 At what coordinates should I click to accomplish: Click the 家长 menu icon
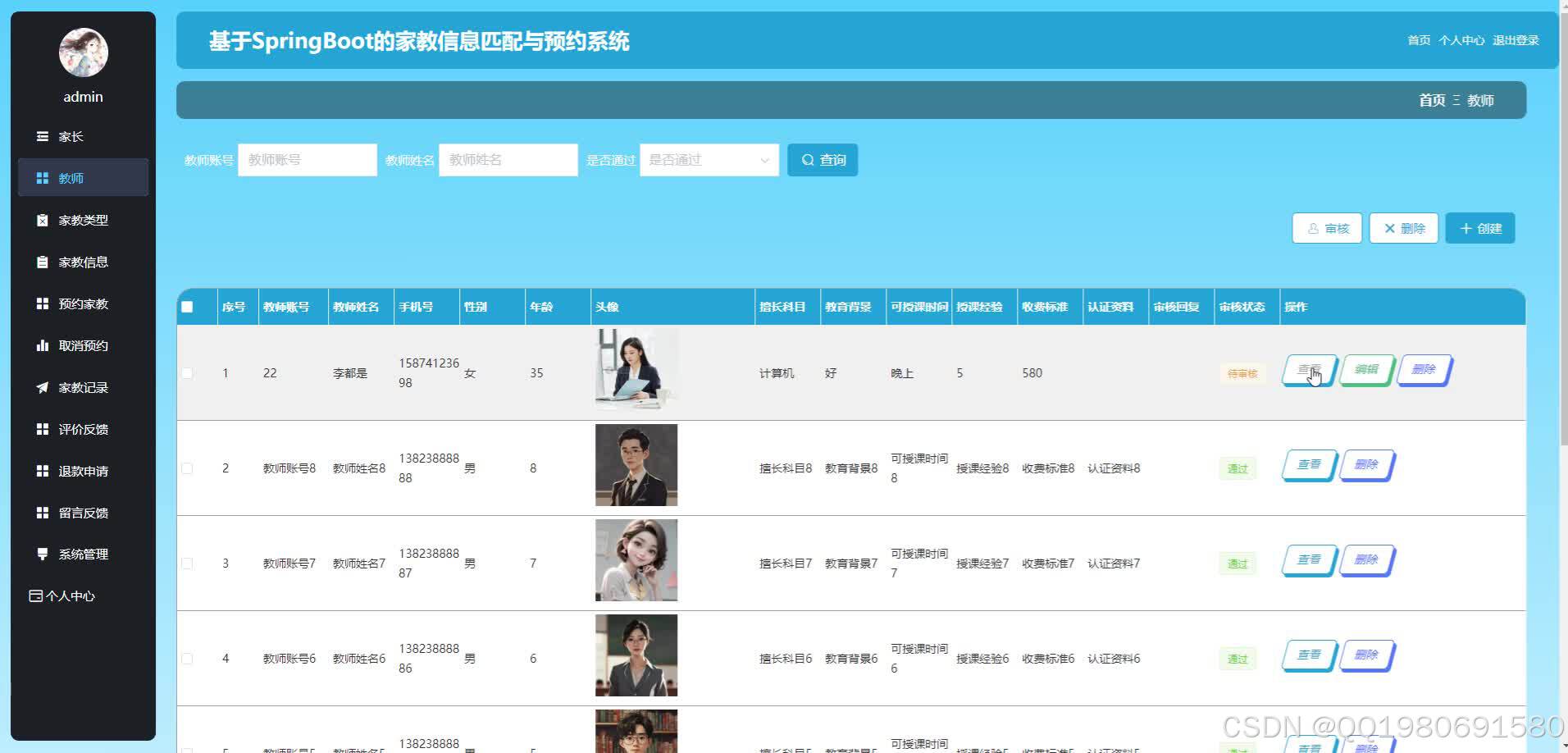(x=43, y=136)
